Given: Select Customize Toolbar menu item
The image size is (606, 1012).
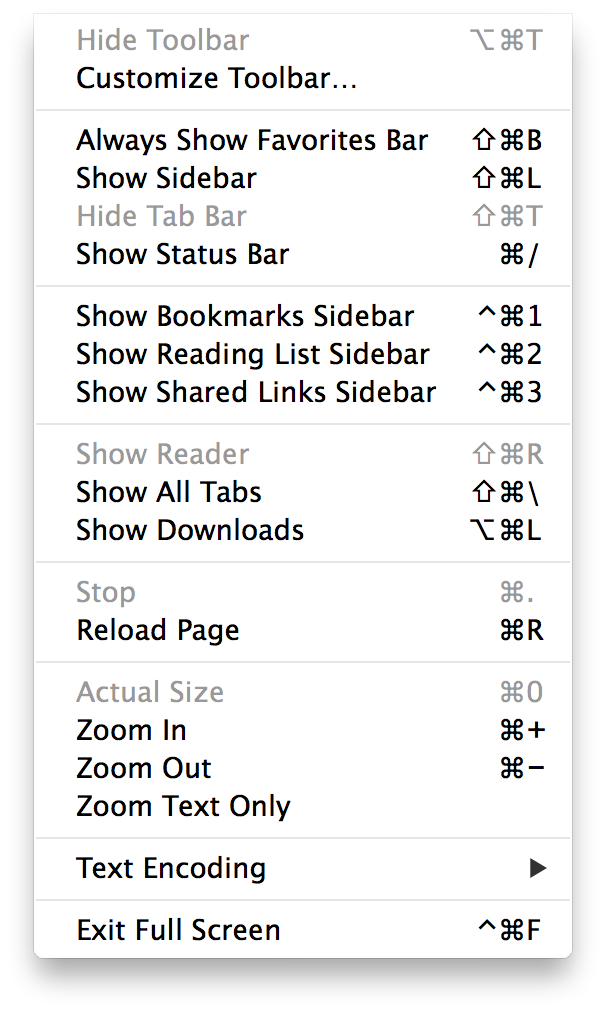Looking at the screenshot, I should tap(216, 78).
